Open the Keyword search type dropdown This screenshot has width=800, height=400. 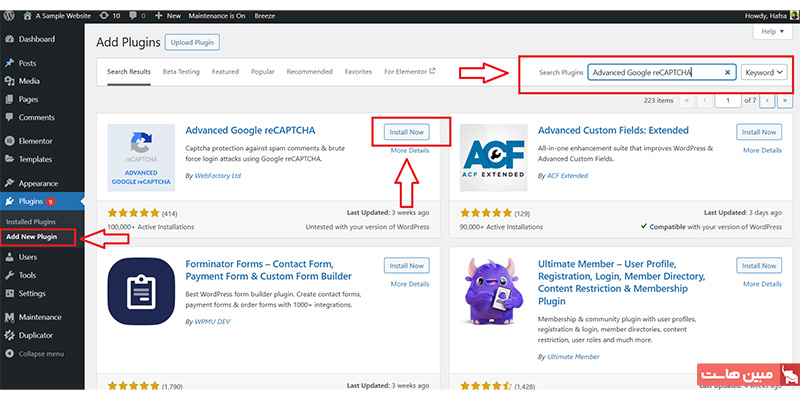click(x=764, y=72)
